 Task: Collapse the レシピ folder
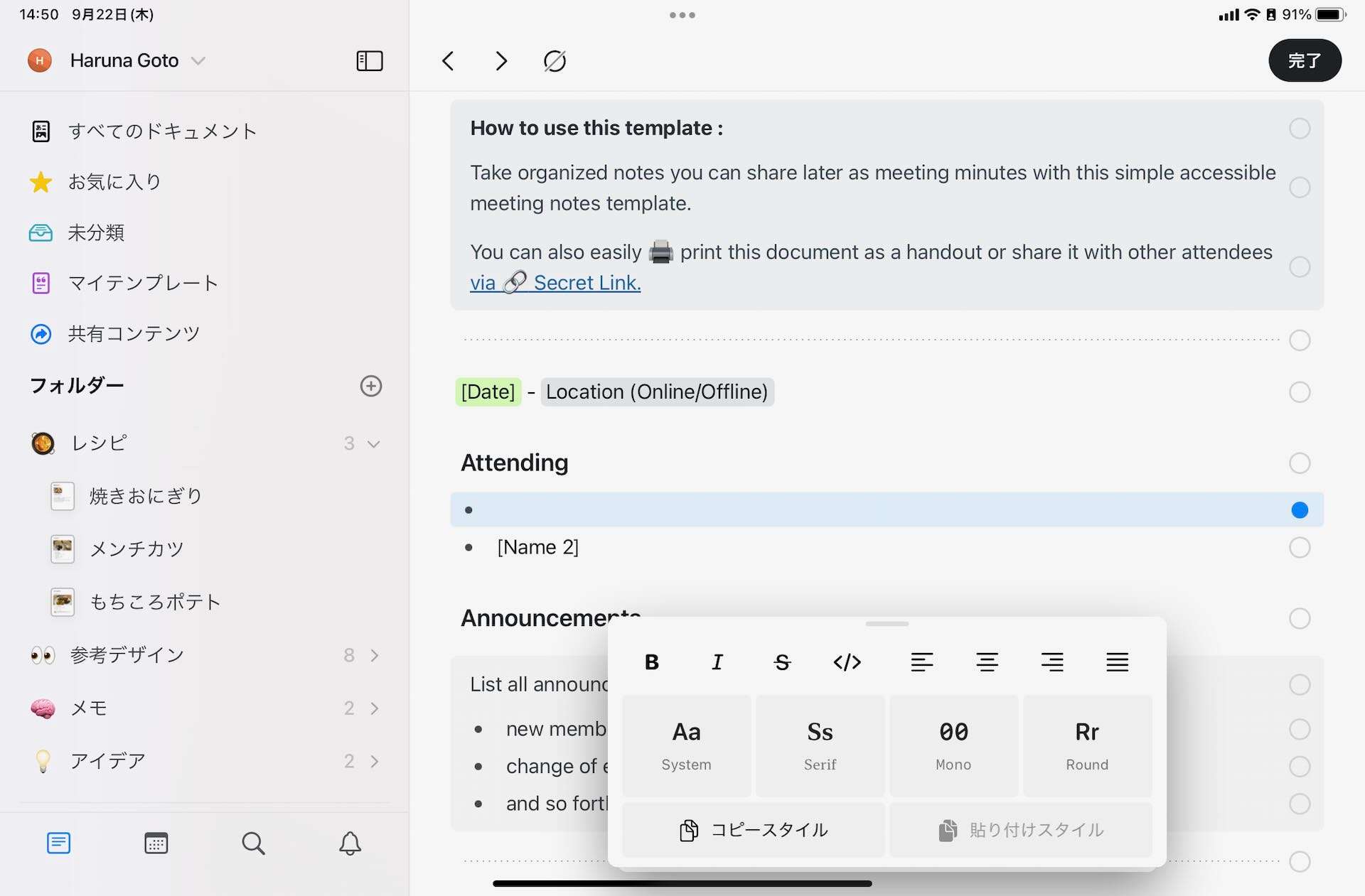[373, 444]
